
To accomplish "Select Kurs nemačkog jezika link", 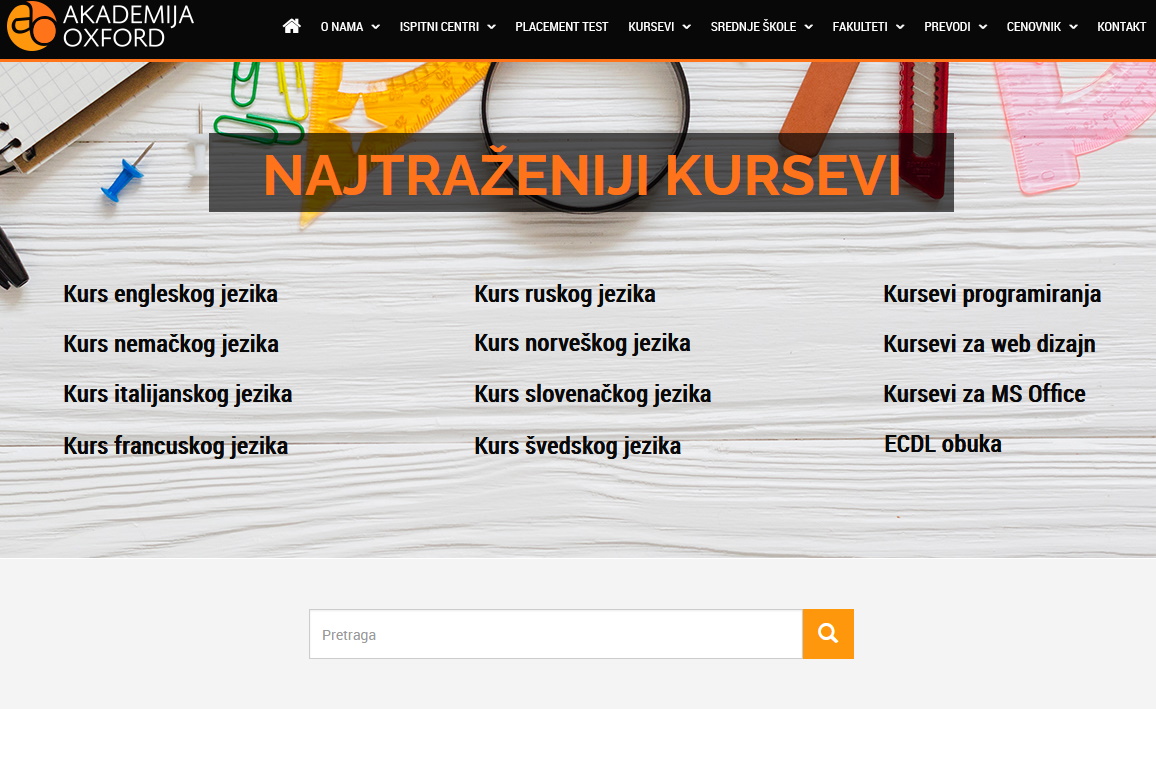I will 171,344.
